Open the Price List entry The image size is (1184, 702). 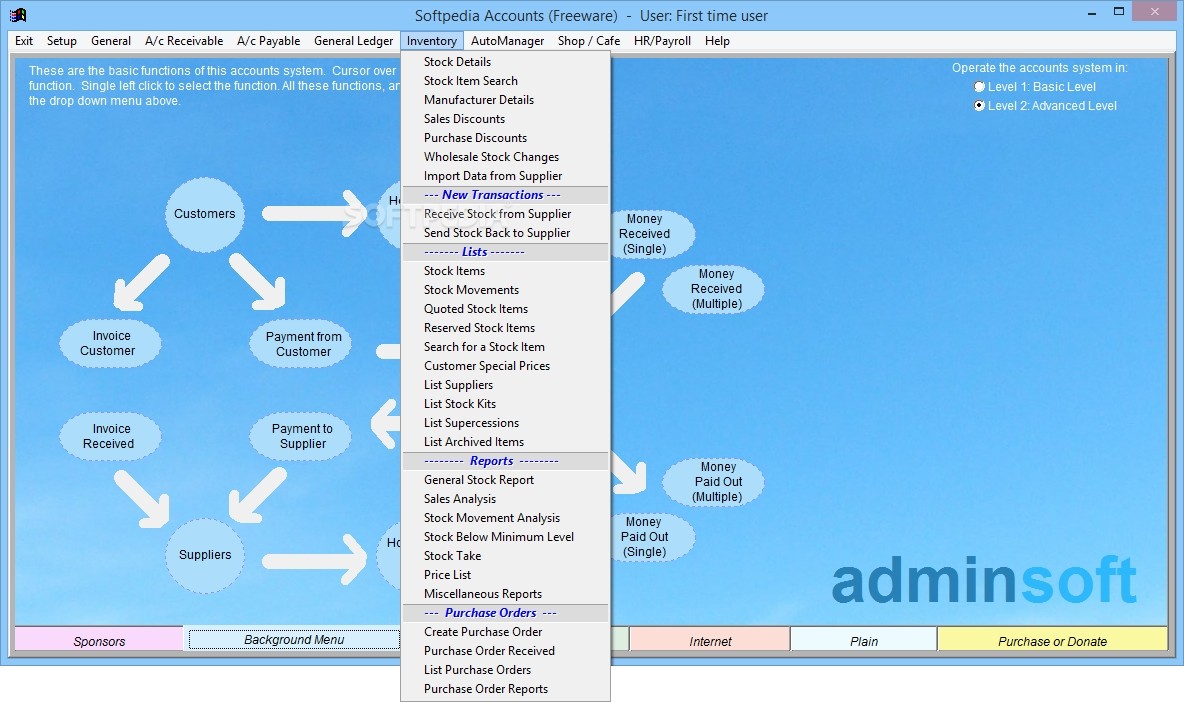tap(505, 575)
